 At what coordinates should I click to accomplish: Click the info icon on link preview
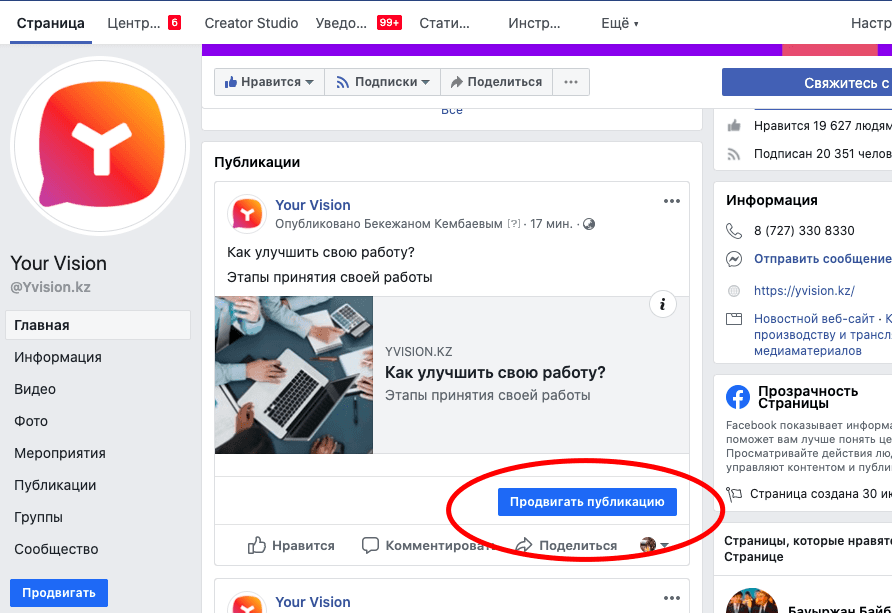pos(663,304)
